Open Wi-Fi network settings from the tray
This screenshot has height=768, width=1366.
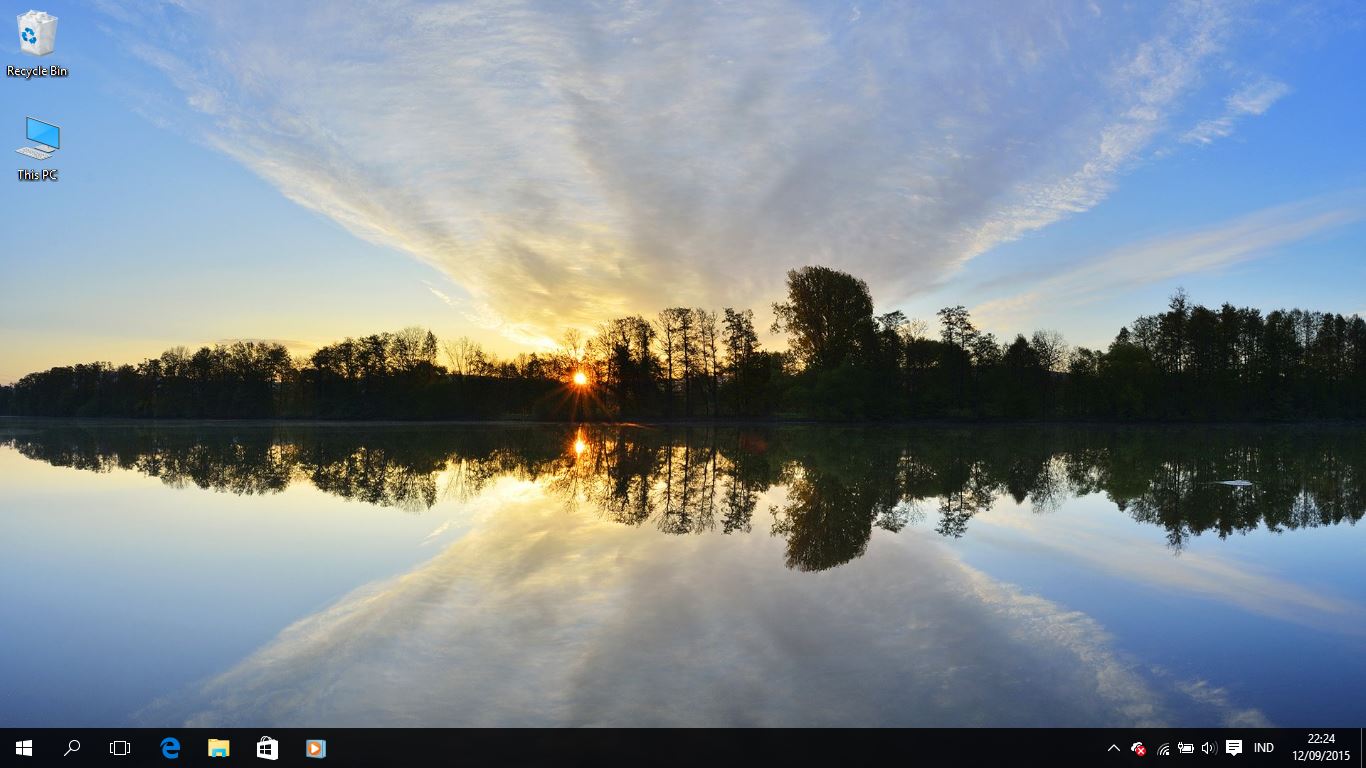(x=1162, y=747)
